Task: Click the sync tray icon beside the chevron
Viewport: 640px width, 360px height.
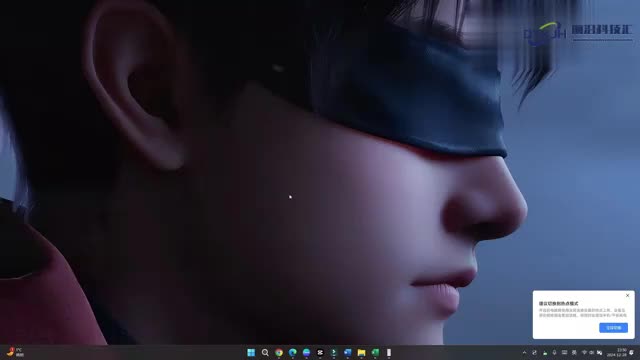Action: point(534,353)
